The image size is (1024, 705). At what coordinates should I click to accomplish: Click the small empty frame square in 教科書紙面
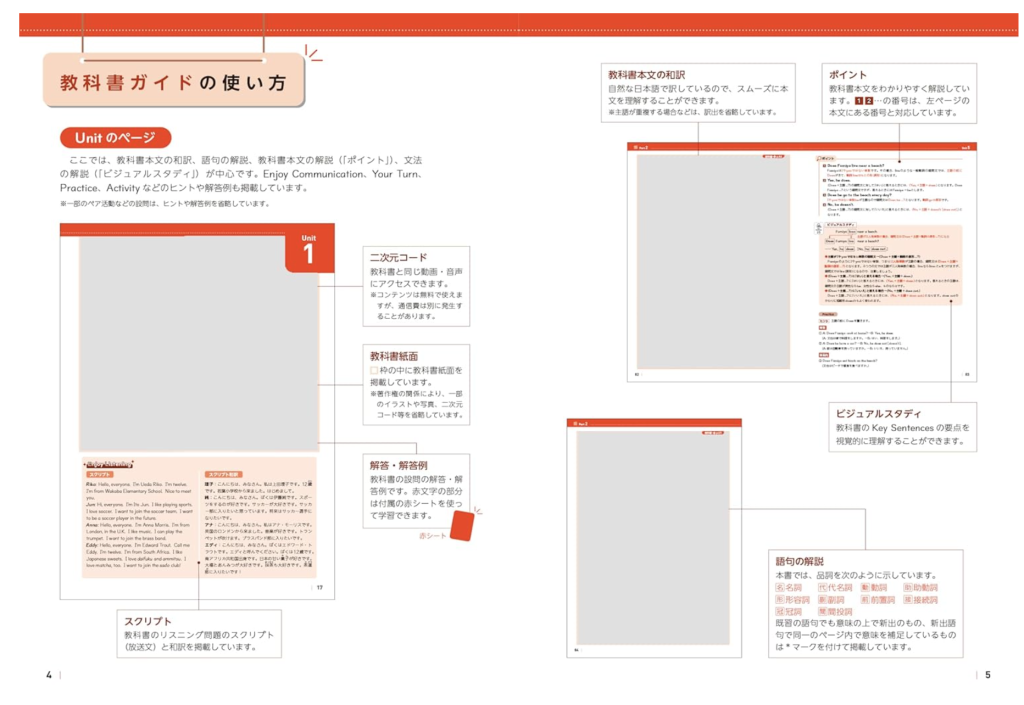[374, 370]
